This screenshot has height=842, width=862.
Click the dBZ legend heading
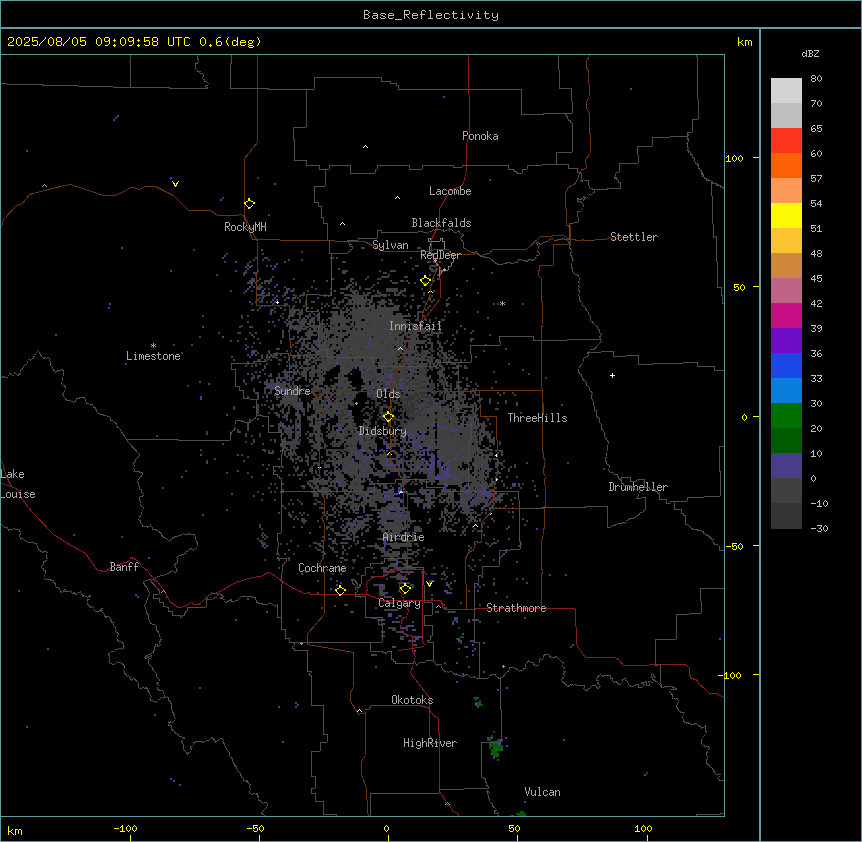[810, 54]
